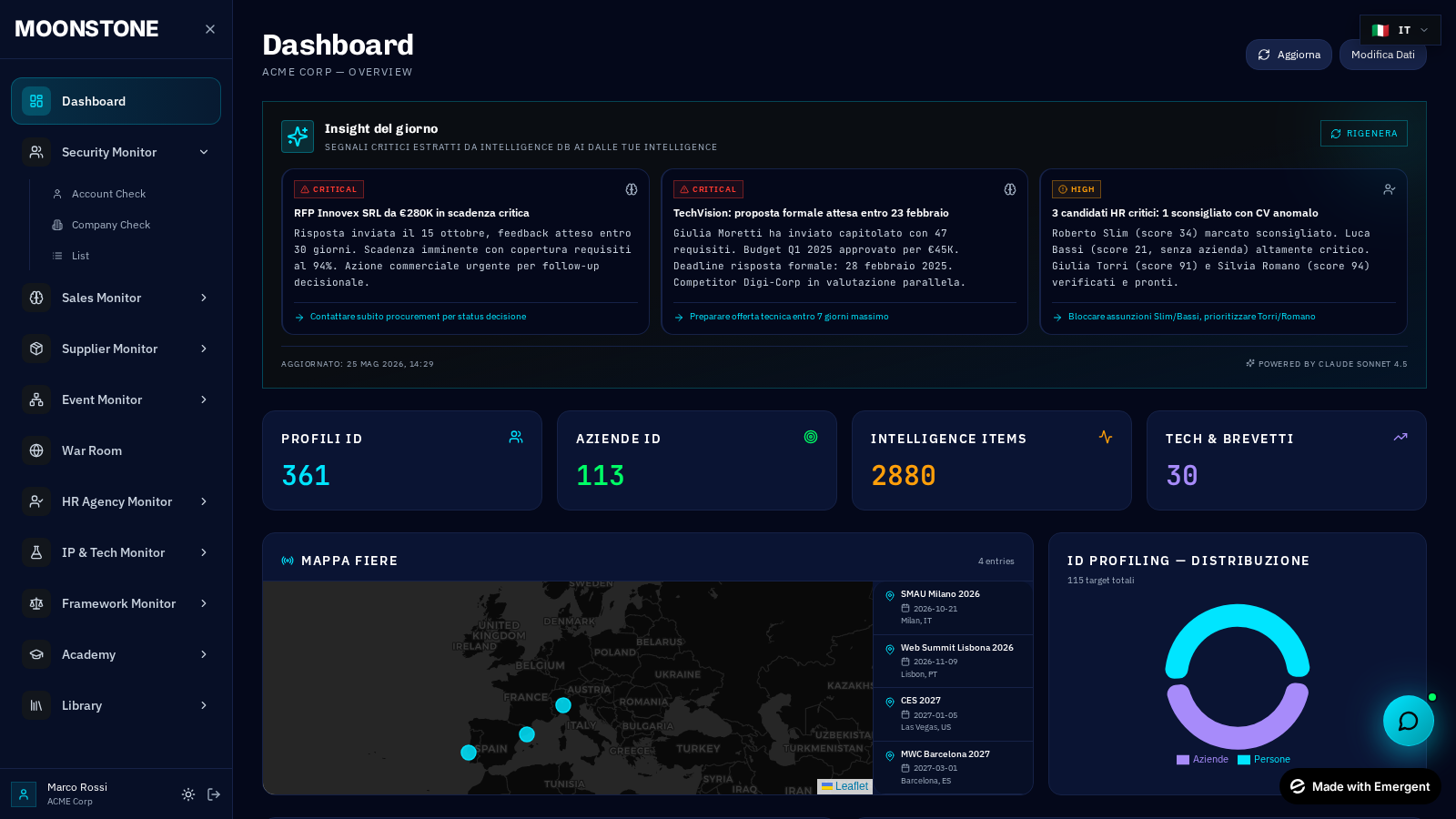
Task: Expand the Academy chevron
Action: [204, 654]
